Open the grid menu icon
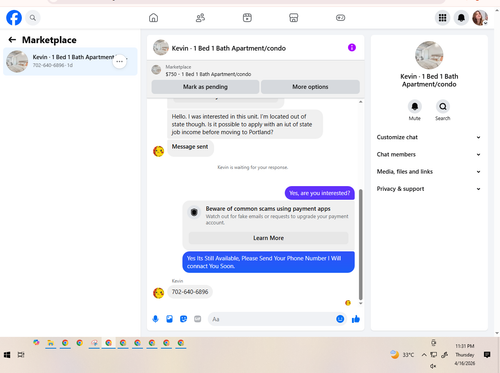Image resolution: width=500 pixels, height=373 pixels. 442,18
